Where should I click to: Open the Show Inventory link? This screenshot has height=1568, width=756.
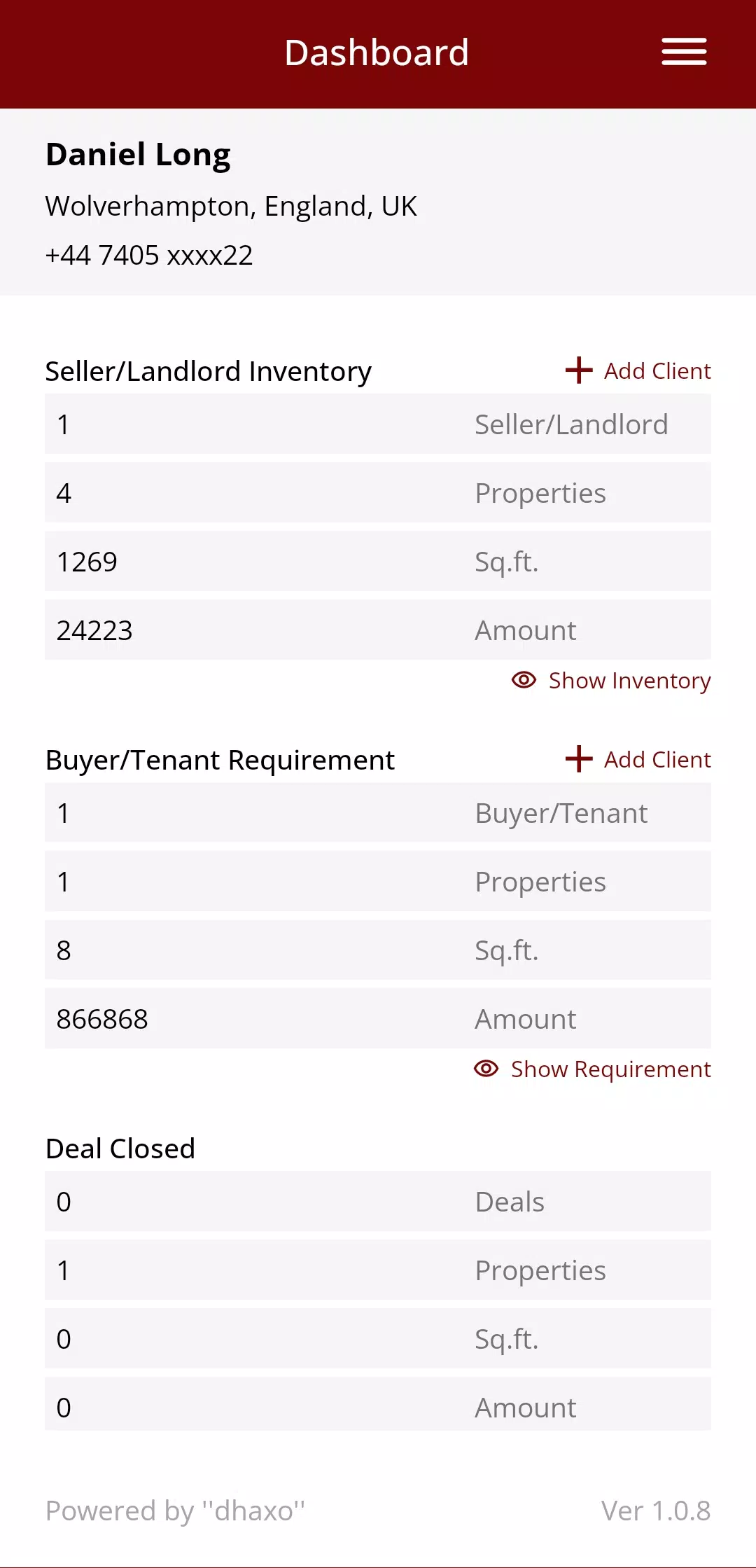tap(629, 681)
